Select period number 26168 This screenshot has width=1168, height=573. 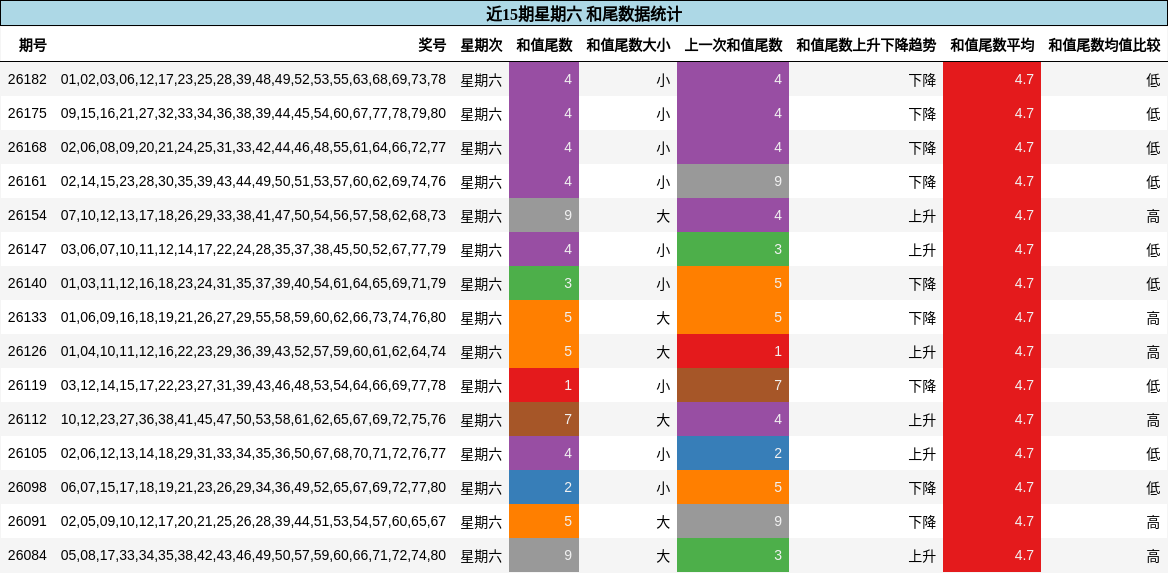tap(28, 148)
